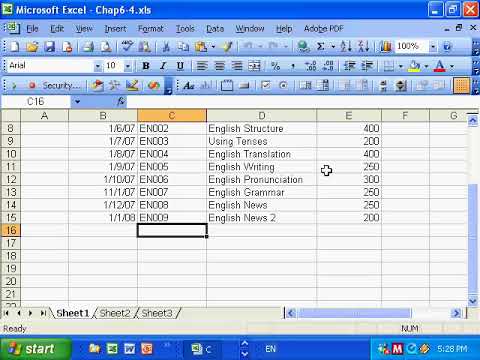480x360 pixels.
Task: Increase decimal places
Action: coord(310,66)
